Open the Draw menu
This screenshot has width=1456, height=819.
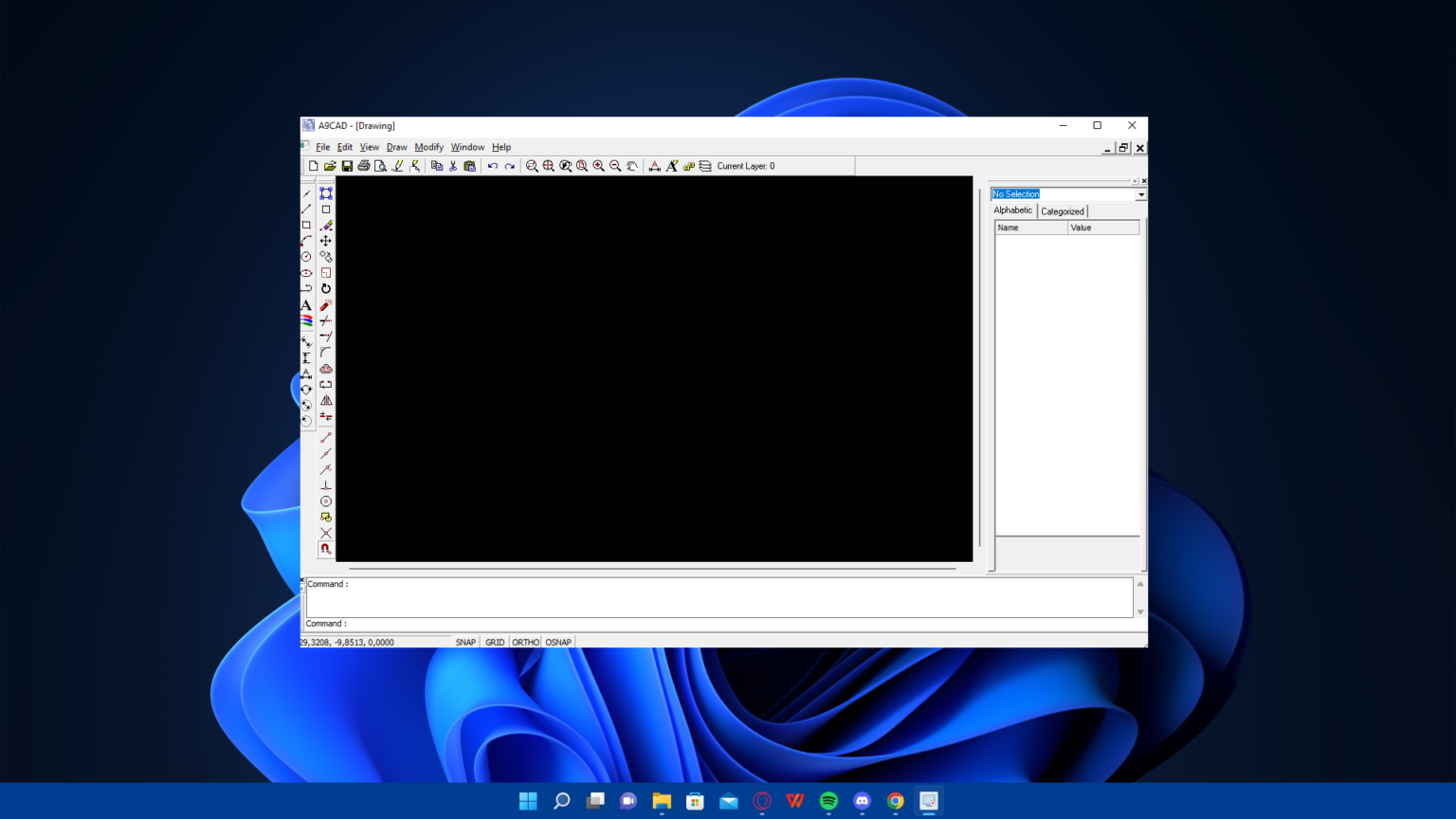[x=396, y=148]
